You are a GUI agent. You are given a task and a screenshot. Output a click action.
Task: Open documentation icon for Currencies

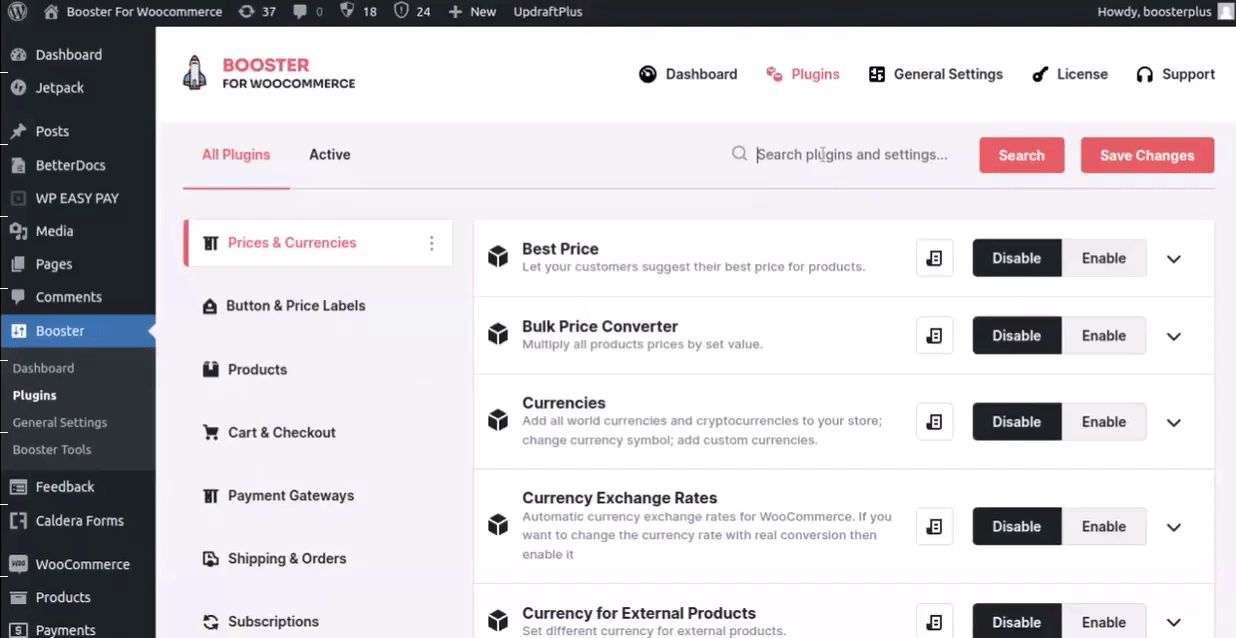(x=935, y=422)
